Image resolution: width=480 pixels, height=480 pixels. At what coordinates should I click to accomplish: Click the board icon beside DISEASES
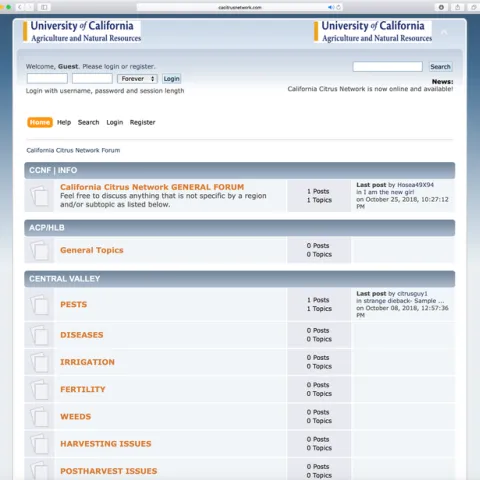click(x=39, y=335)
